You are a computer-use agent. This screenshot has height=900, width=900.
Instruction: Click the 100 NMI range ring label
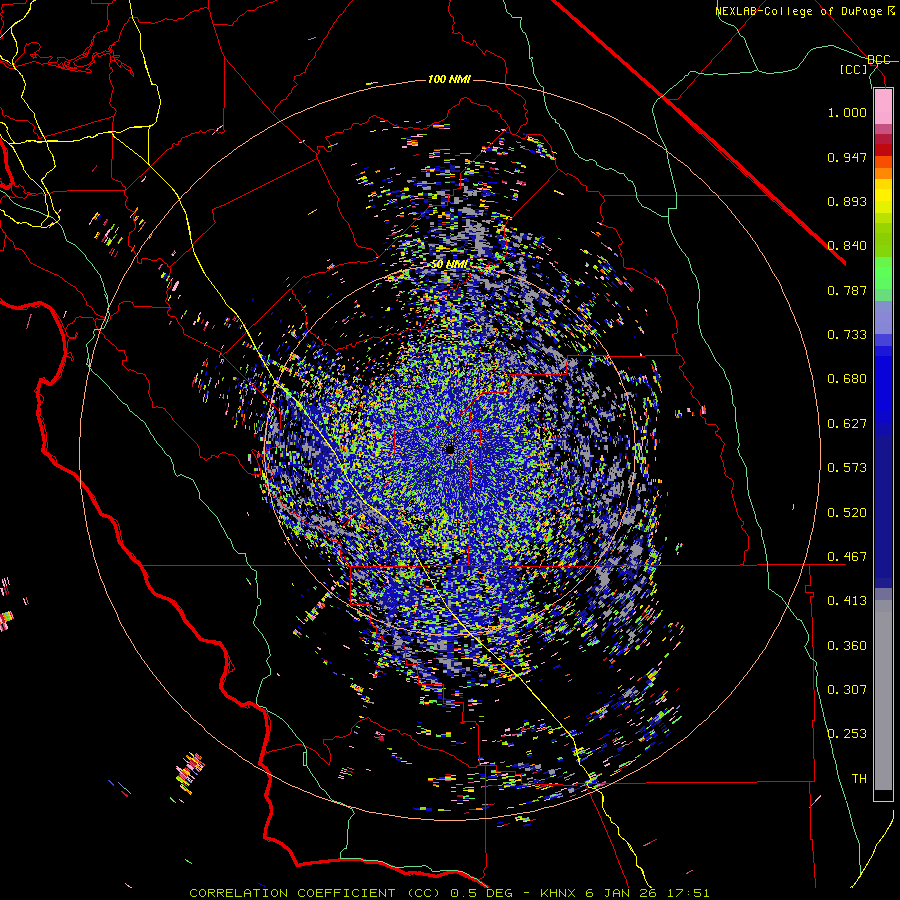point(449,79)
